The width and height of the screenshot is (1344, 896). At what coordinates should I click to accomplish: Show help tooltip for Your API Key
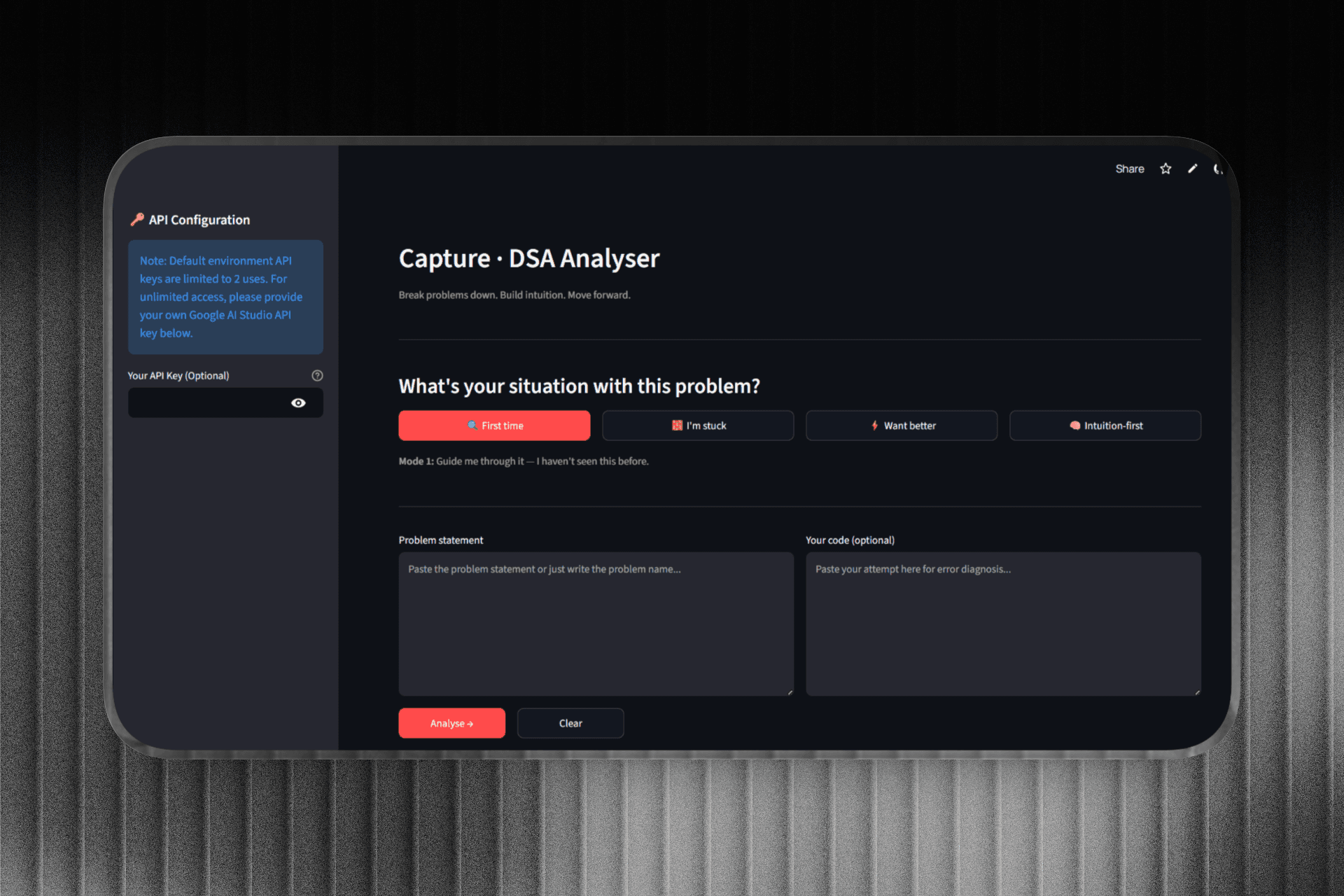click(317, 375)
